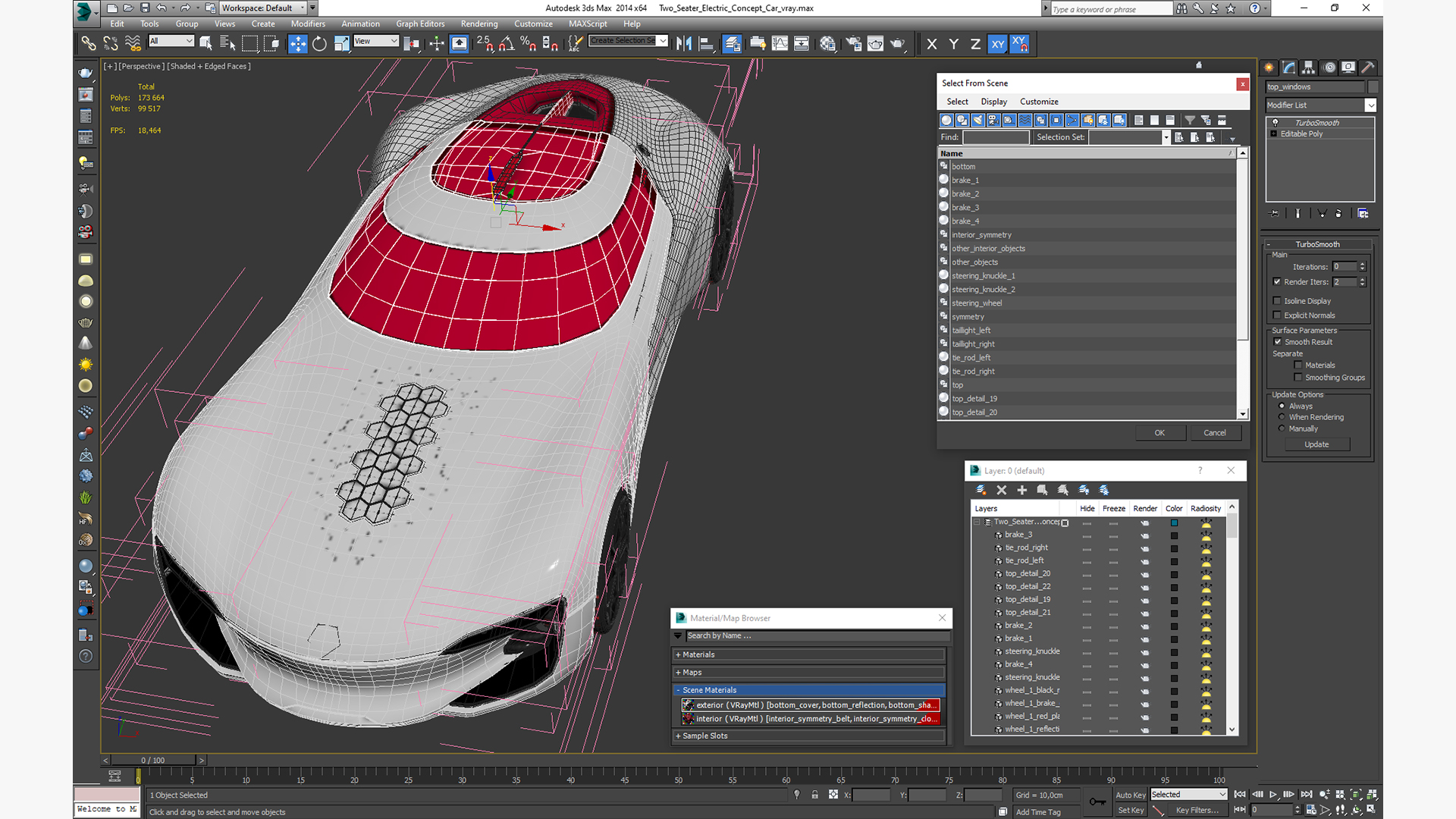Screen dimensions: 1456x819
Task: Click OK in Select From Scene
Action: (1159, 433)
